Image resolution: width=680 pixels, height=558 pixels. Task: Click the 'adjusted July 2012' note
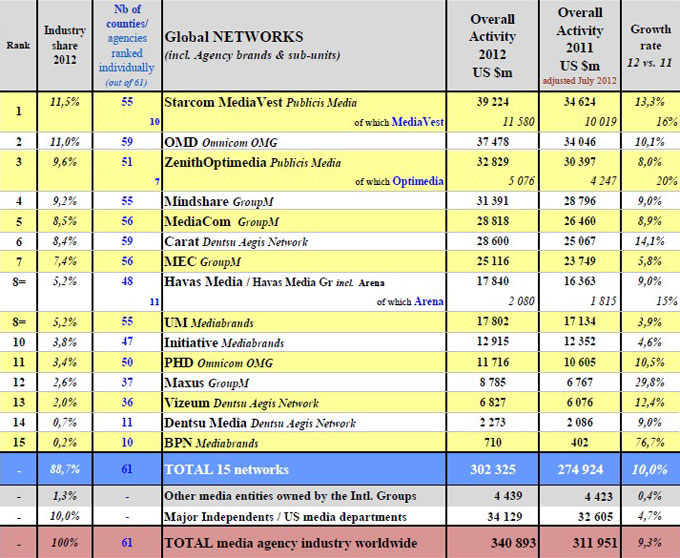coord(579,81)
